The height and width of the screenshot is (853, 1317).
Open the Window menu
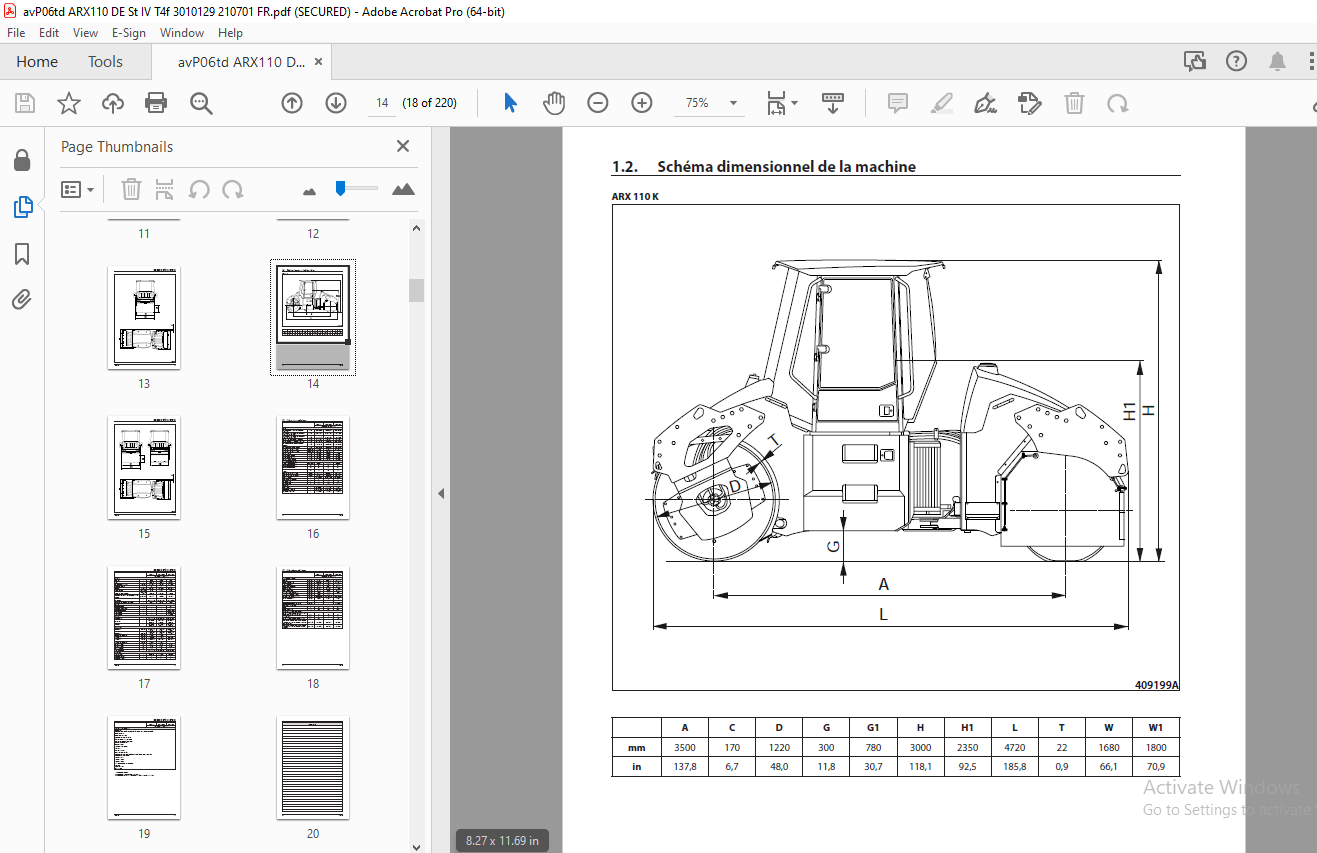click(182, 33)
